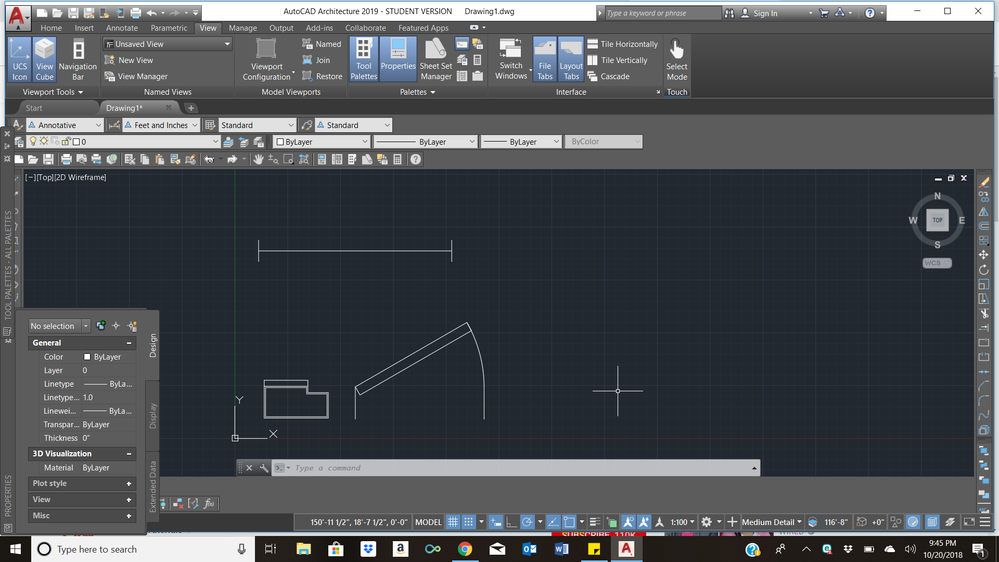This screenshot has width=999, height=562.
Task: Toggle the Tool Palettes button
Action: (364, 59)
